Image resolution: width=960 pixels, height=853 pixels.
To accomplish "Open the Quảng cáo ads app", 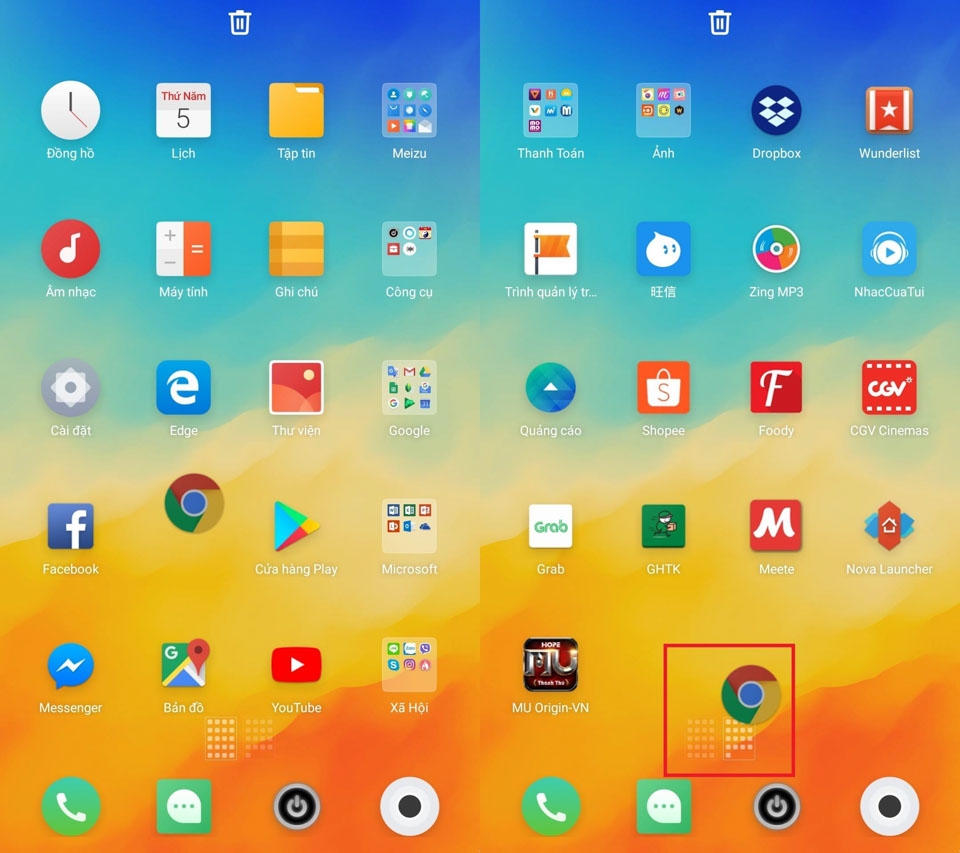I will [550, 388].
